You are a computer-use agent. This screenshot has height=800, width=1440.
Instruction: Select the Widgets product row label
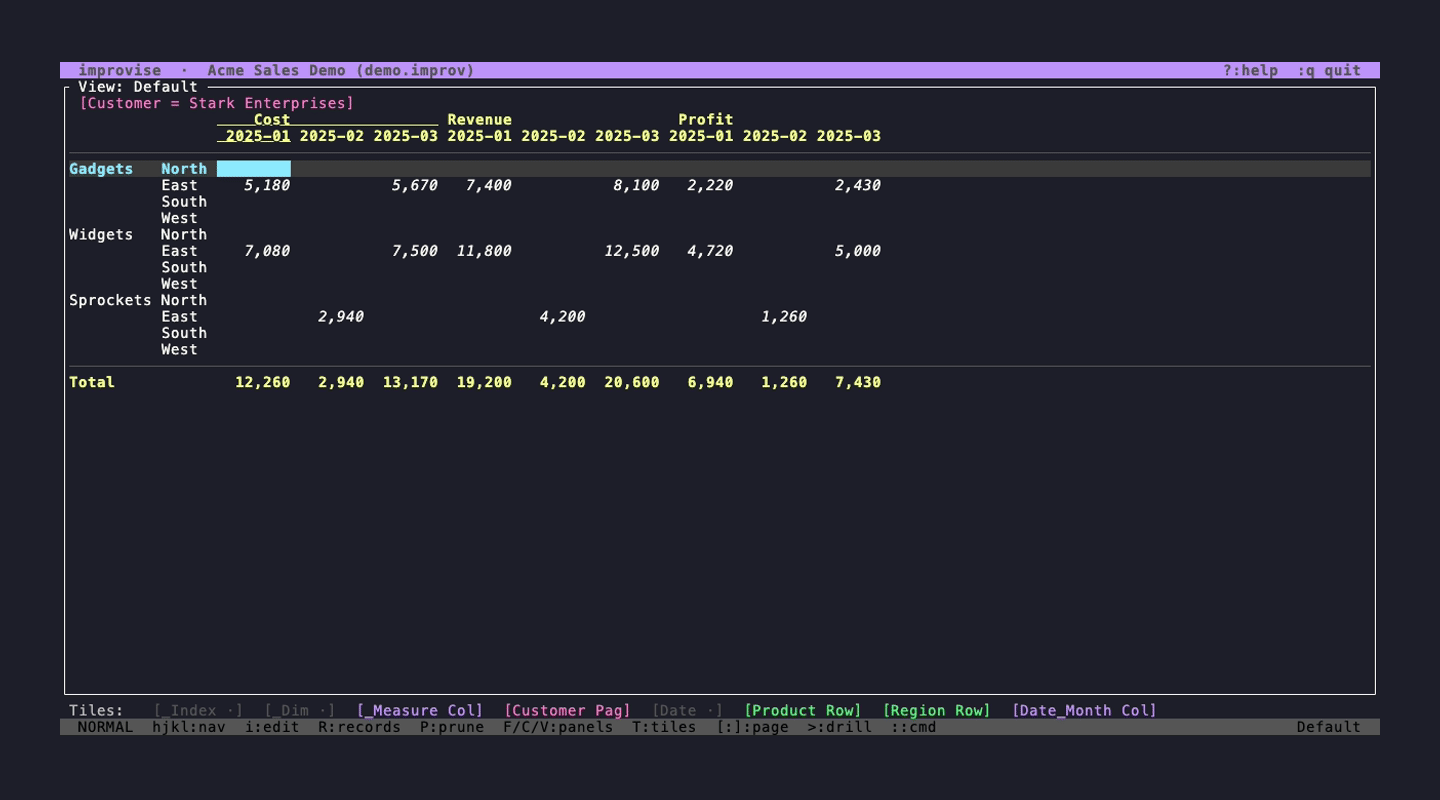101,235
